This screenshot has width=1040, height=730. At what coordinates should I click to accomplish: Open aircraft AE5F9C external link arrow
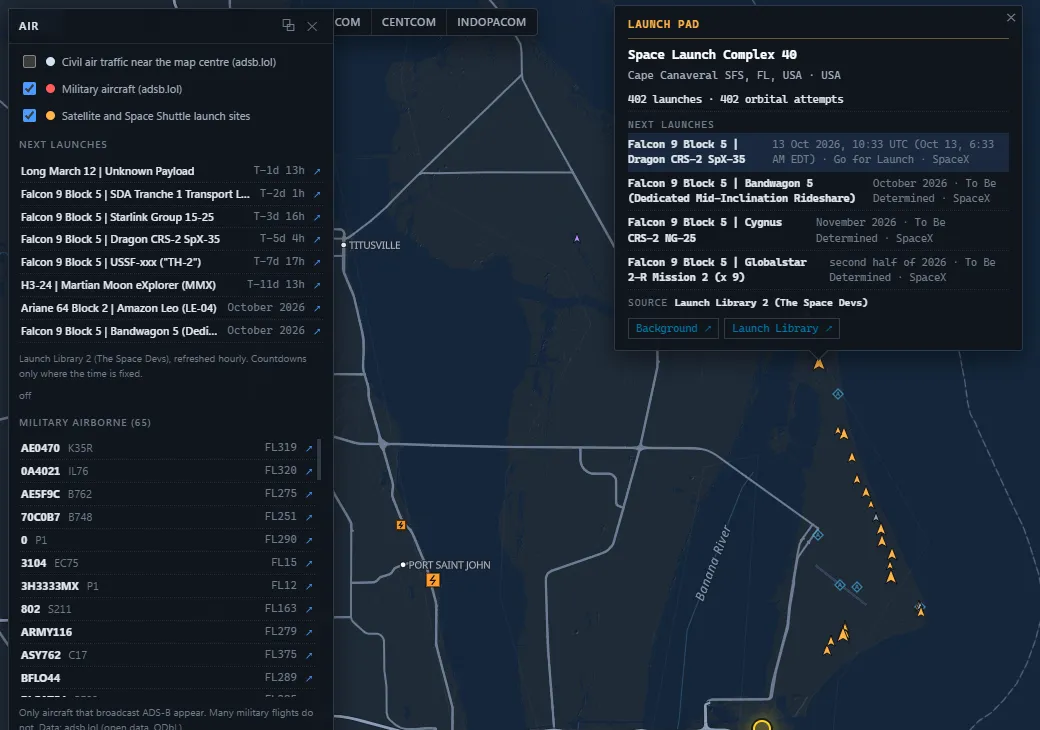pos(309,494)
